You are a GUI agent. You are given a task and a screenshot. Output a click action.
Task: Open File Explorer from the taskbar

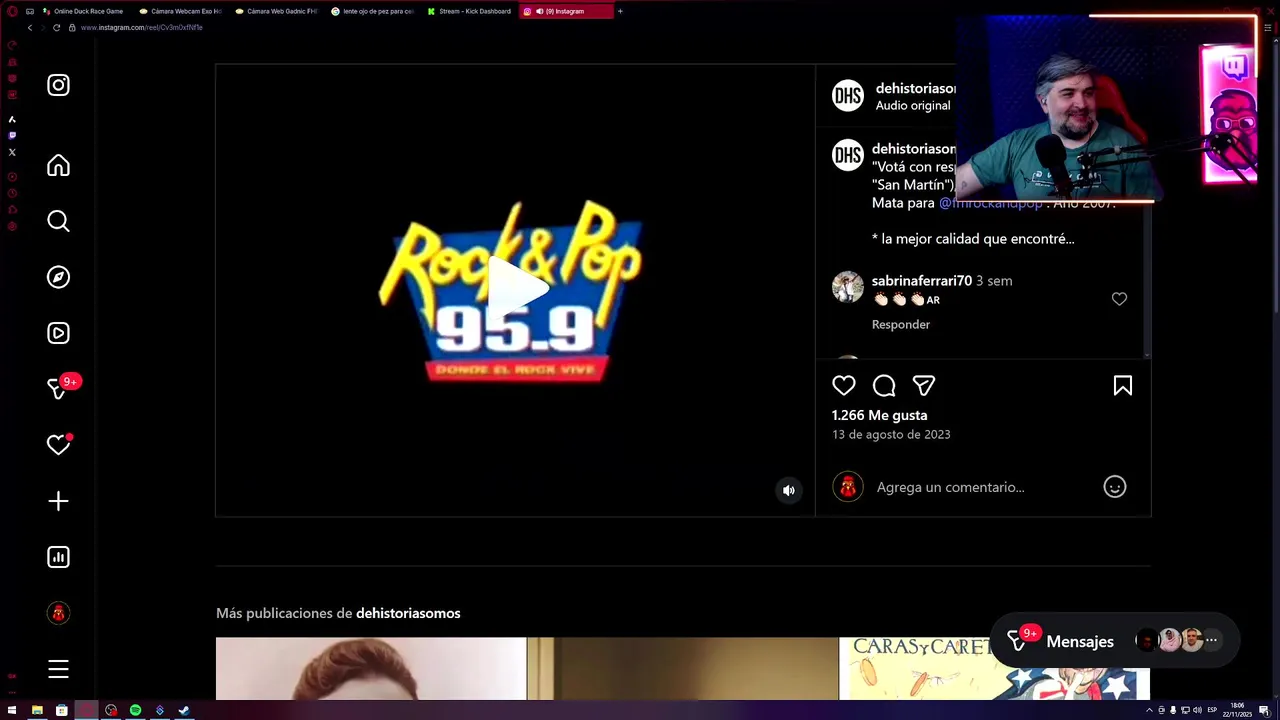(x=37, y=710)
